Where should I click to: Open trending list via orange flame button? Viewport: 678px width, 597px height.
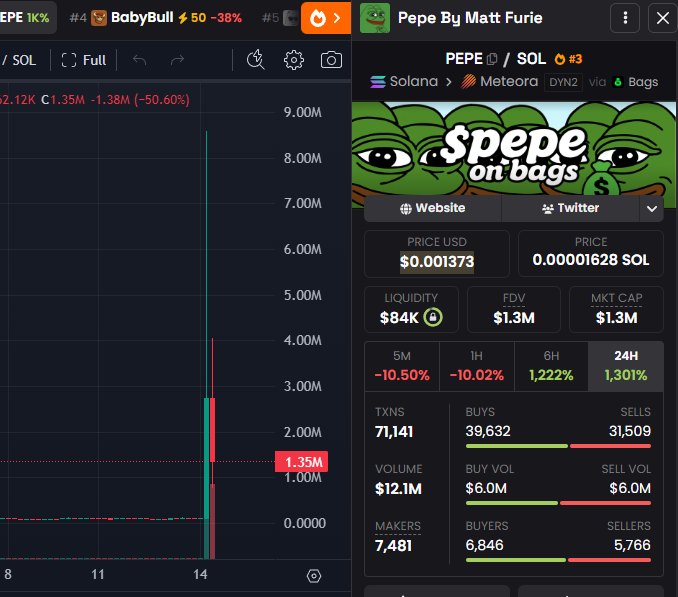[326, 18]
